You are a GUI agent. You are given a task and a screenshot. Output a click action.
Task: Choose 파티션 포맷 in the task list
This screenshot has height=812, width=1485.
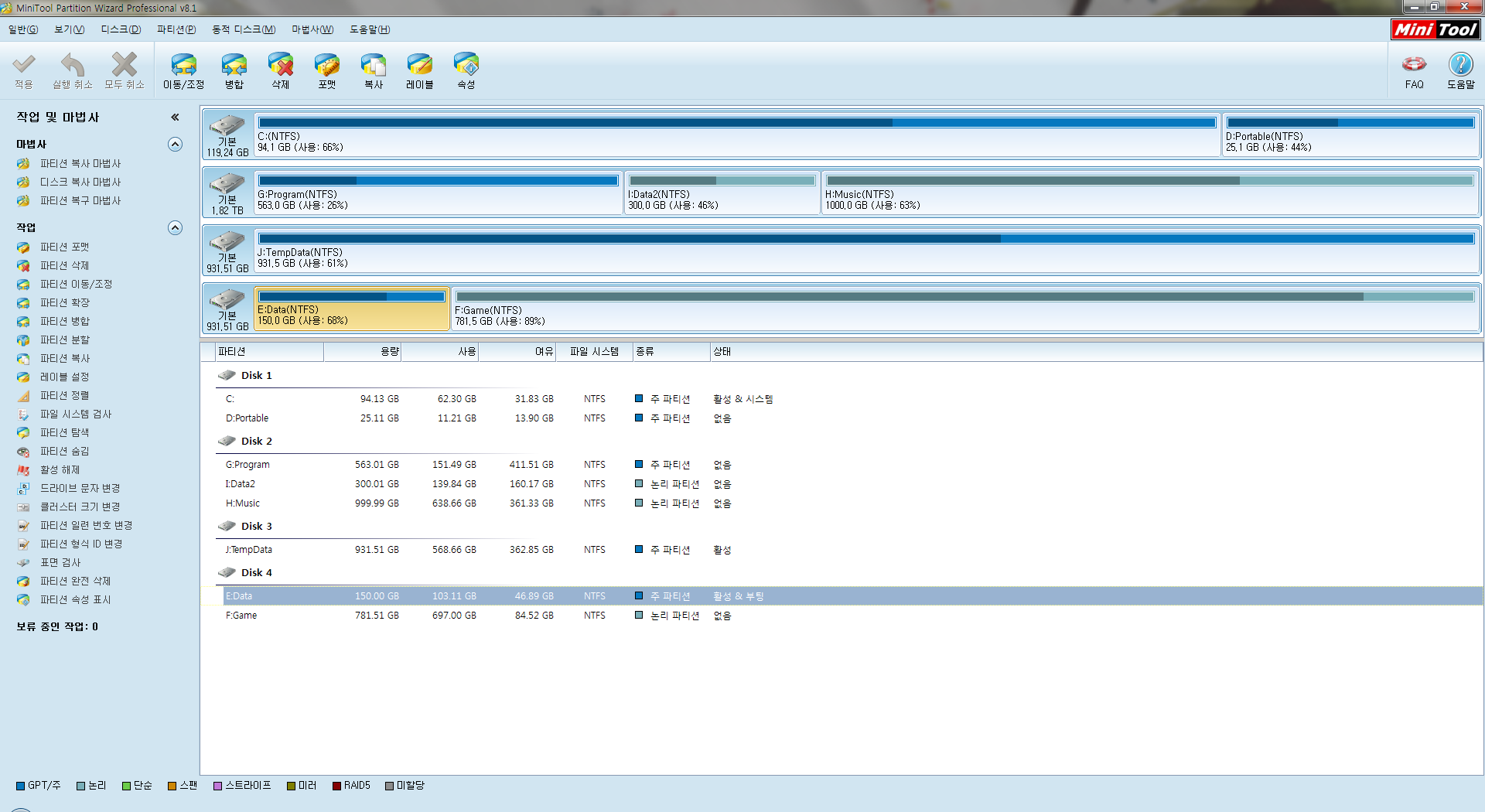point(65,247)
